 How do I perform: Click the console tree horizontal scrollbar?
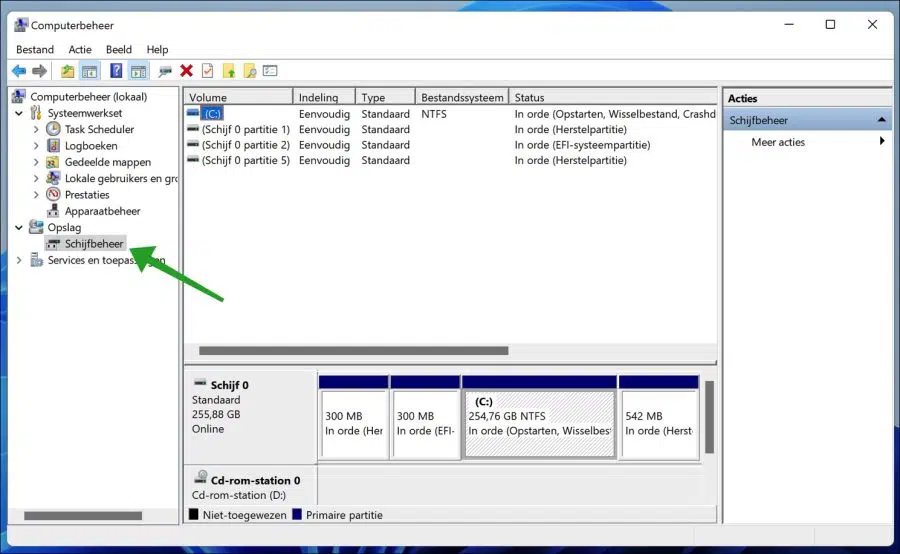click(x=83, y=516)
